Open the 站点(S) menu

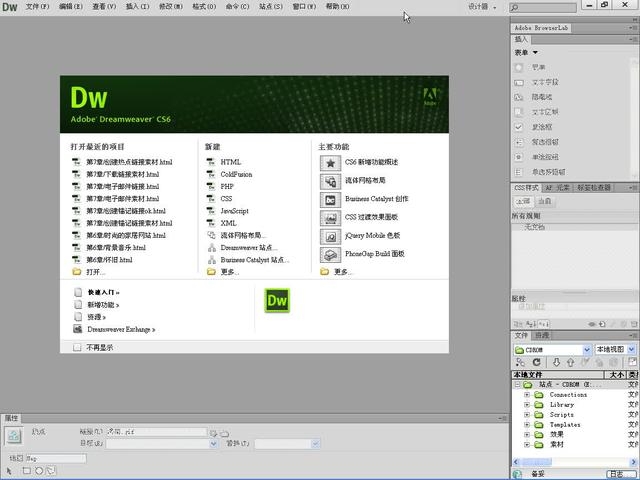click(271, 7)
